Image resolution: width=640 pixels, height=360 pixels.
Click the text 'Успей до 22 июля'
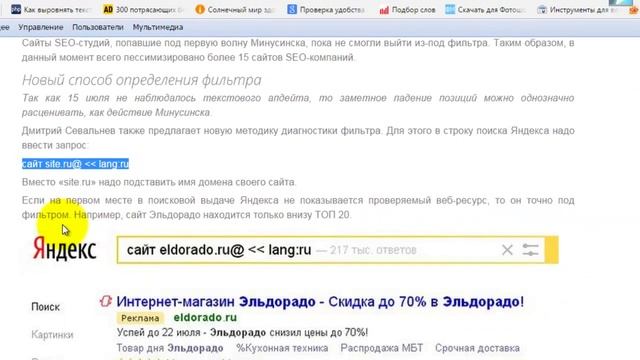tap(158, 333)
